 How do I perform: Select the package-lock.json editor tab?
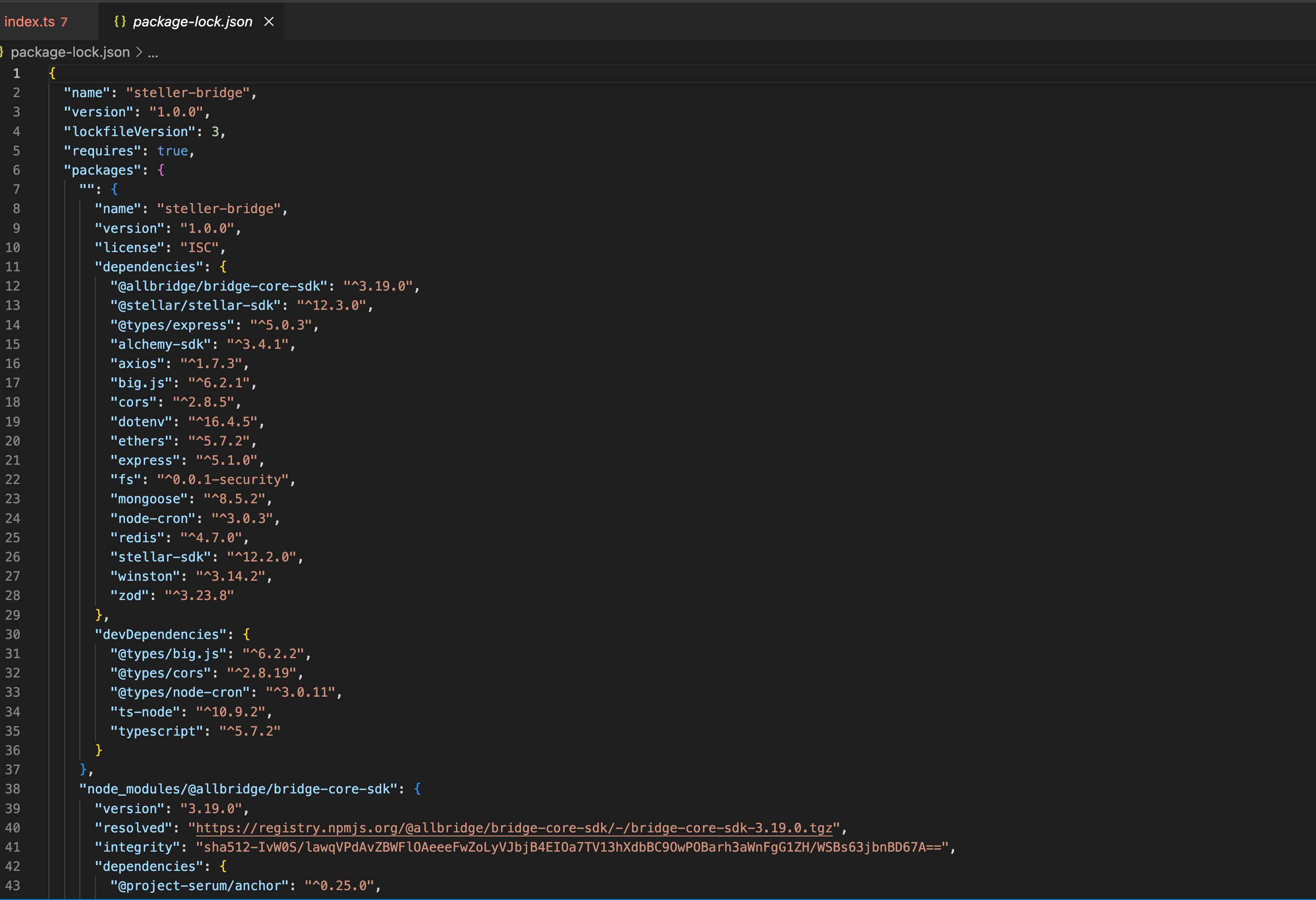(192, 21)
